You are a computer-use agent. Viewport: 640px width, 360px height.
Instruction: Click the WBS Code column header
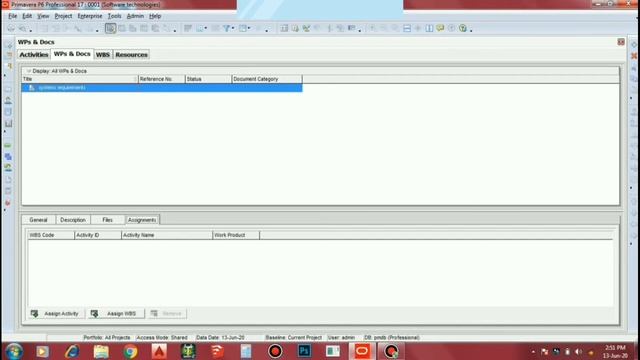point(51,235)
